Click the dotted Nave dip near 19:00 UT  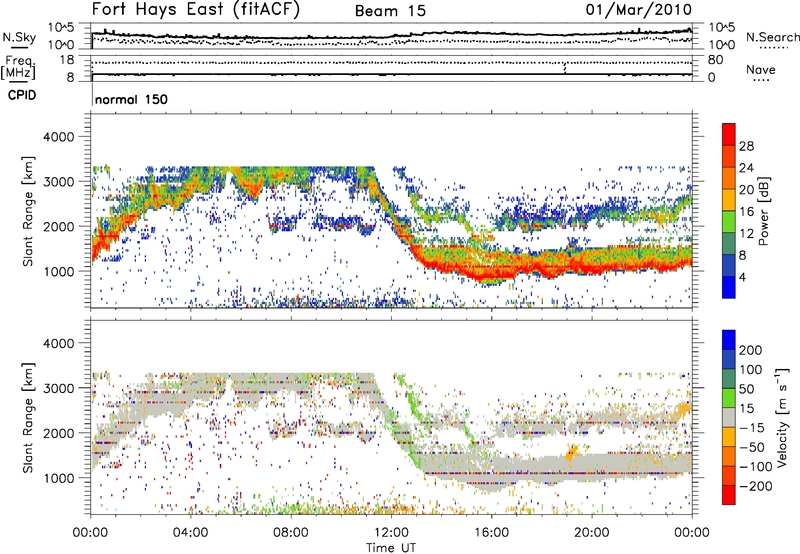(x=565, y=68)
